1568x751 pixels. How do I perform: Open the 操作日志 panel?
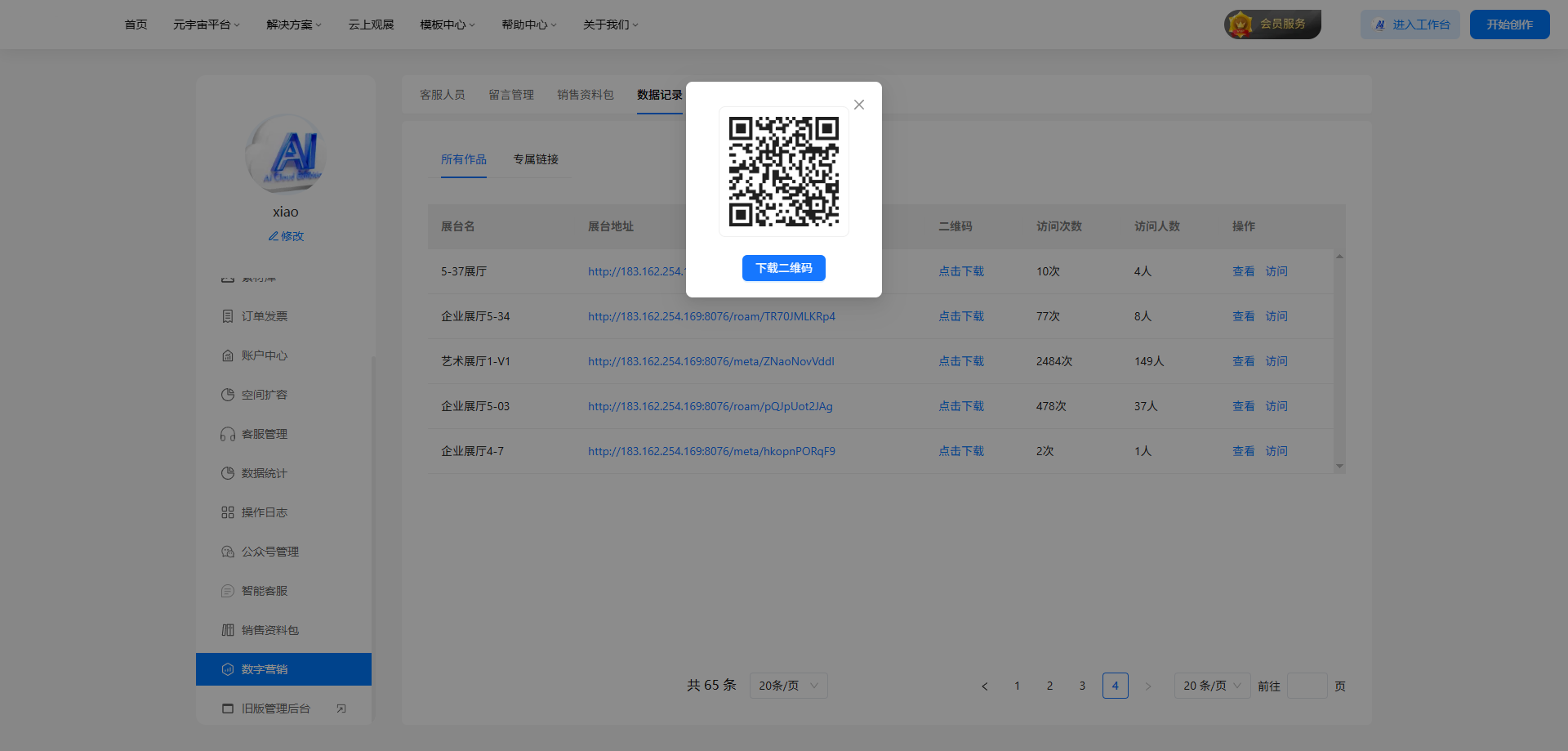[263, 512]
